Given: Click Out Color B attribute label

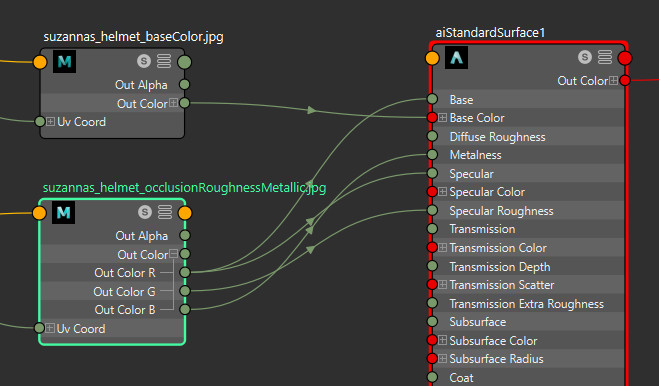Looking at the screenshot, I should (125, 310).
